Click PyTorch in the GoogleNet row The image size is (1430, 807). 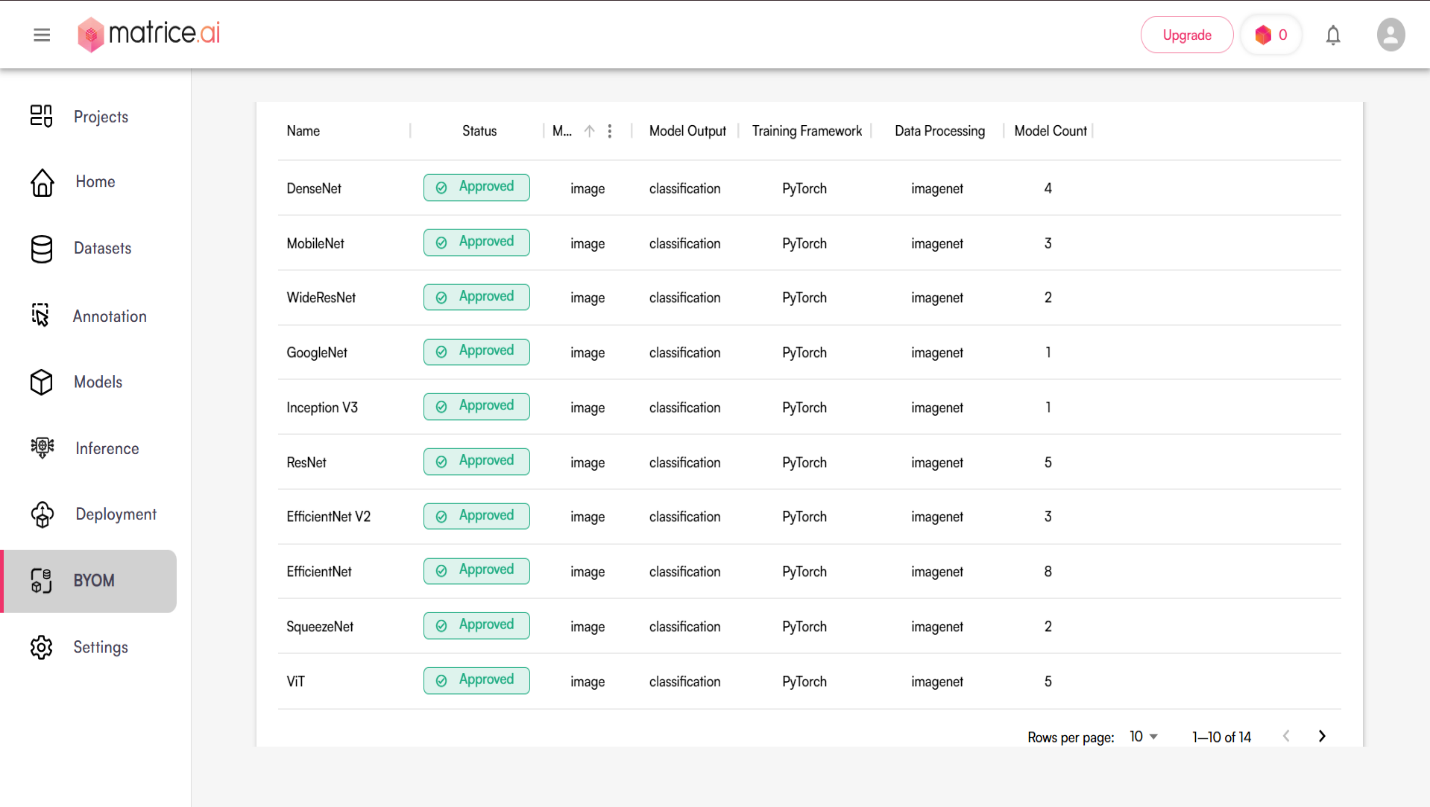[x=804, y=352]
